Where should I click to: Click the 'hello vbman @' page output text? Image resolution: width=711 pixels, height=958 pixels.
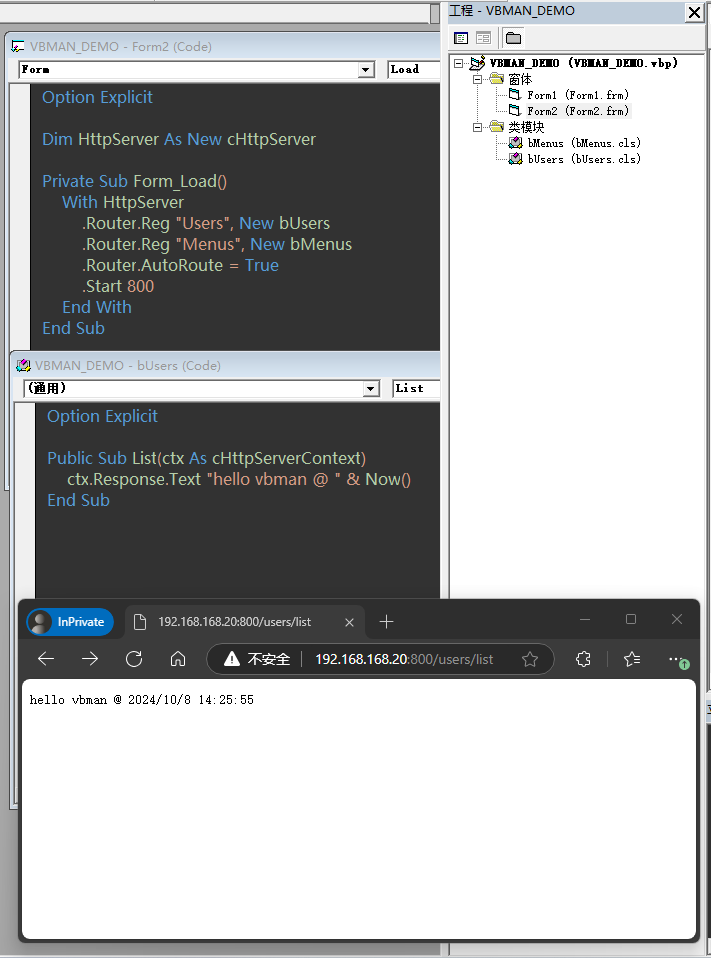(x=142, y=700)
